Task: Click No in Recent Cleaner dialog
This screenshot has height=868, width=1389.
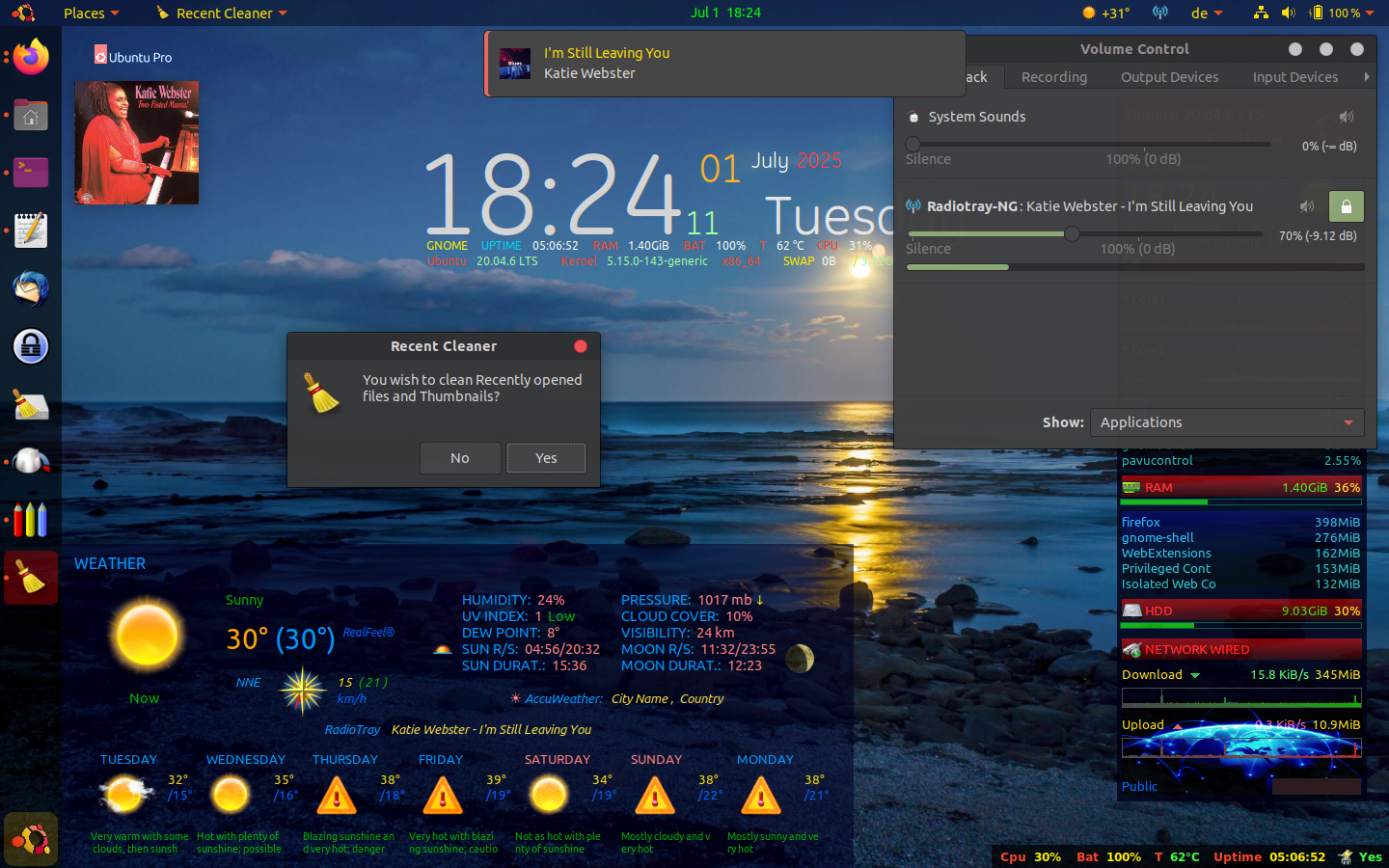Action: [460, 458]
